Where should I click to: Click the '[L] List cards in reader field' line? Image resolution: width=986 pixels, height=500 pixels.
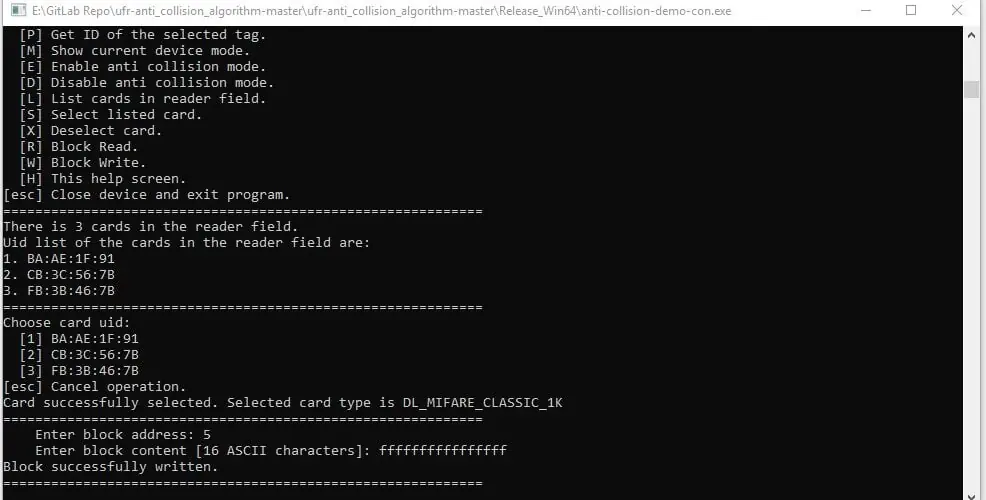tap(143, 99)
